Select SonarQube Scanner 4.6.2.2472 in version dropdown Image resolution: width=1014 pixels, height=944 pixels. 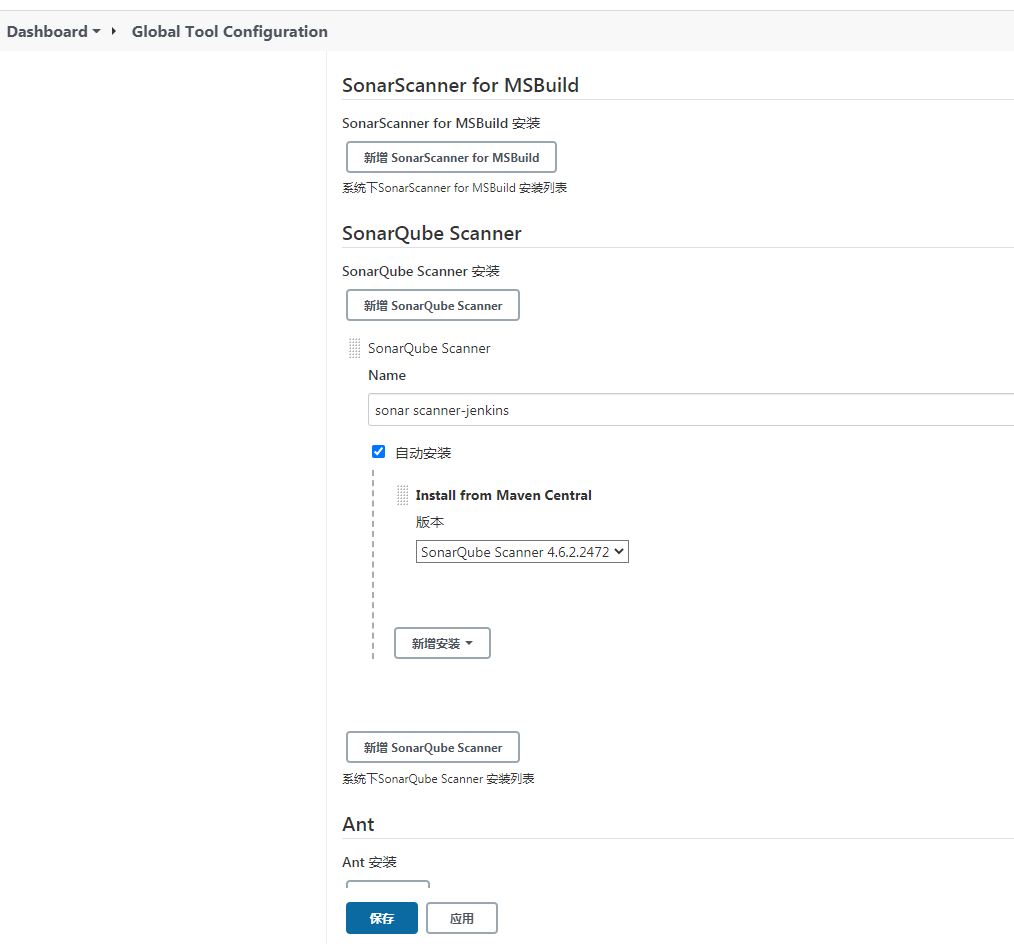[522, 551]
